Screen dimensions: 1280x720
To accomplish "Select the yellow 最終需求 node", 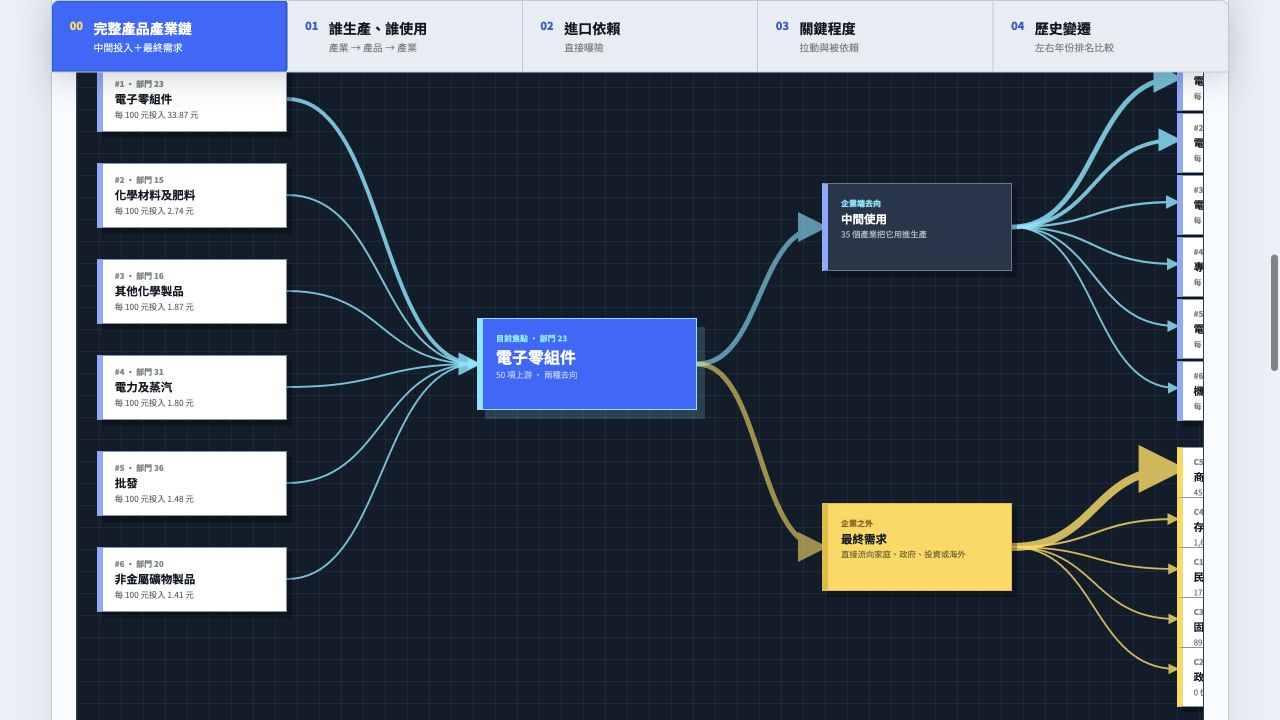I will [917, 547].
